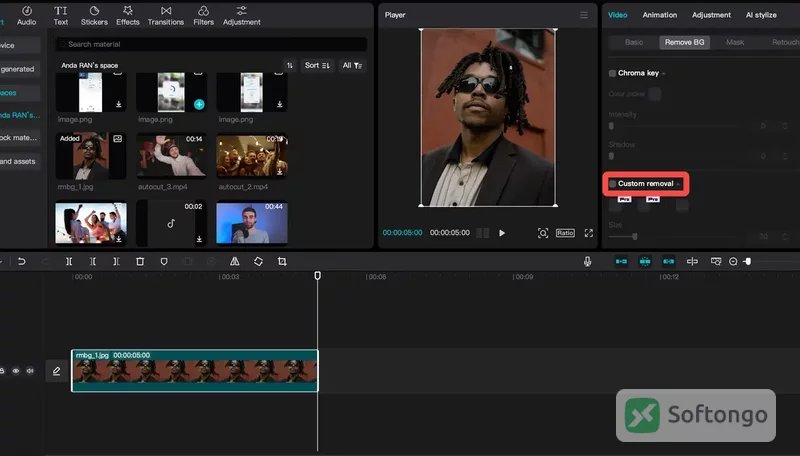Click the timeline zoom slider handle
Screen dimensions: 800x456
[747, 261]
